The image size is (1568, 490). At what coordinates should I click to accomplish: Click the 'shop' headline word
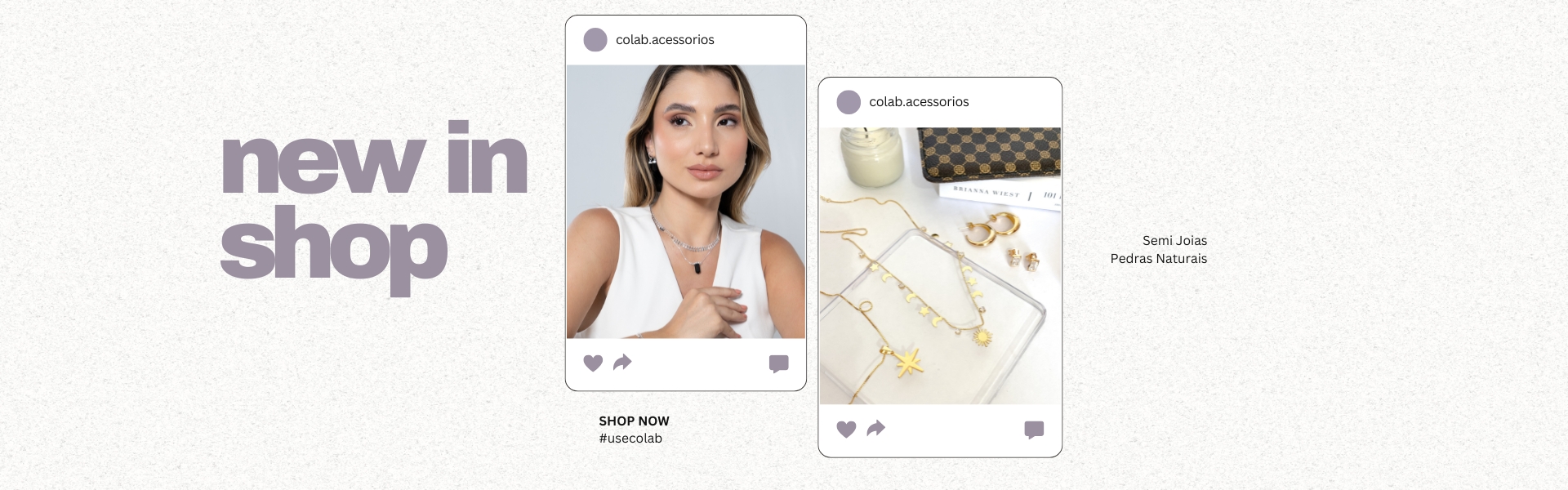(x=334, y=247)
